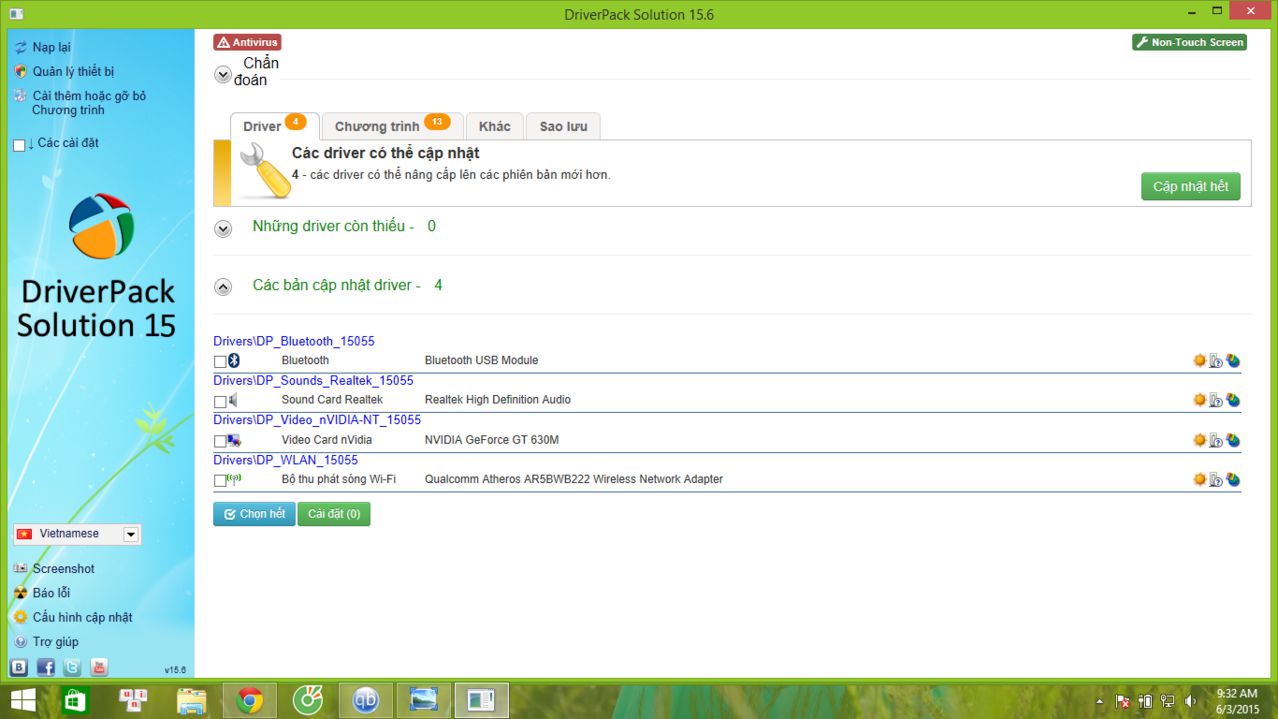The width and height of the screenshot is (1278, 719).
Task: Open Drivers\DP_Bluetooth_15055 link
Action: point(294,341)
